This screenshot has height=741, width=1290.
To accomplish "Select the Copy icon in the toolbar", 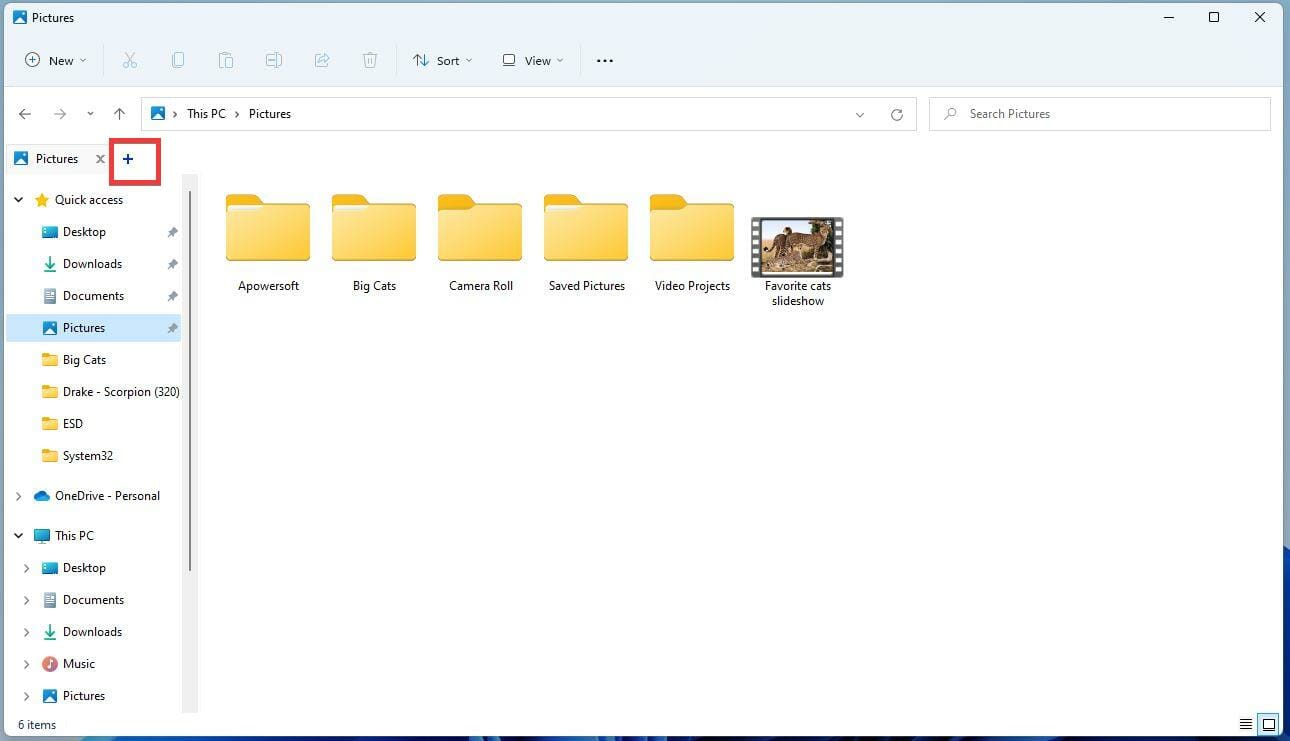I will pyautogui.click(x=178, y=60).
